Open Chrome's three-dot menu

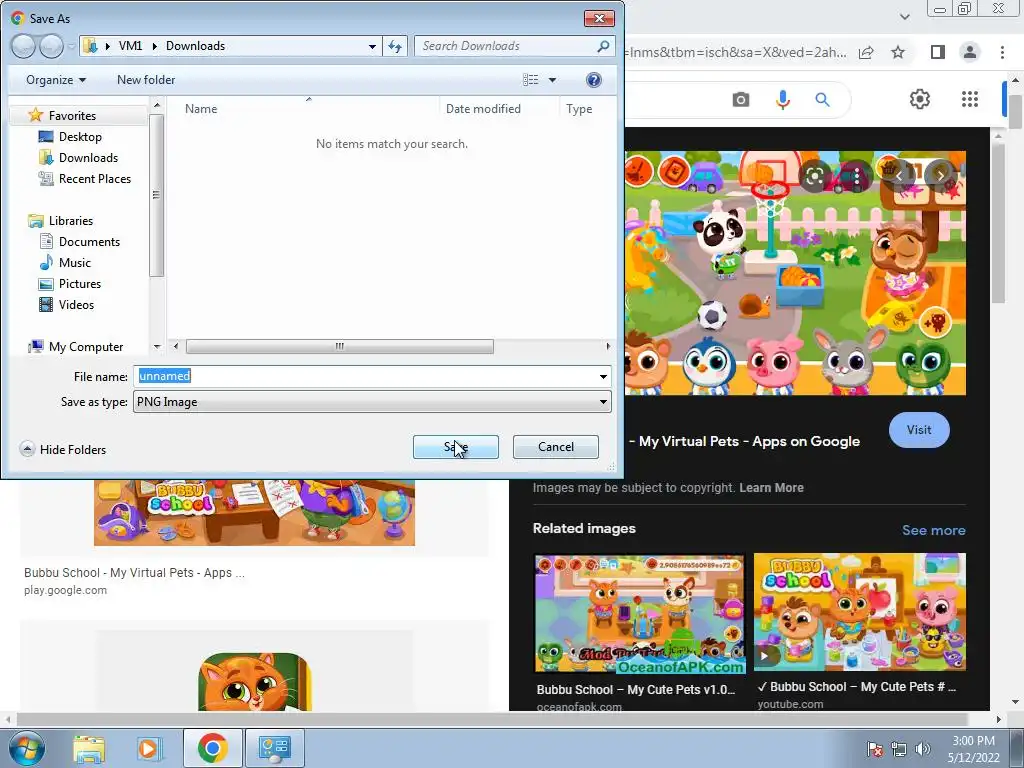click(x=1002, y=52)
